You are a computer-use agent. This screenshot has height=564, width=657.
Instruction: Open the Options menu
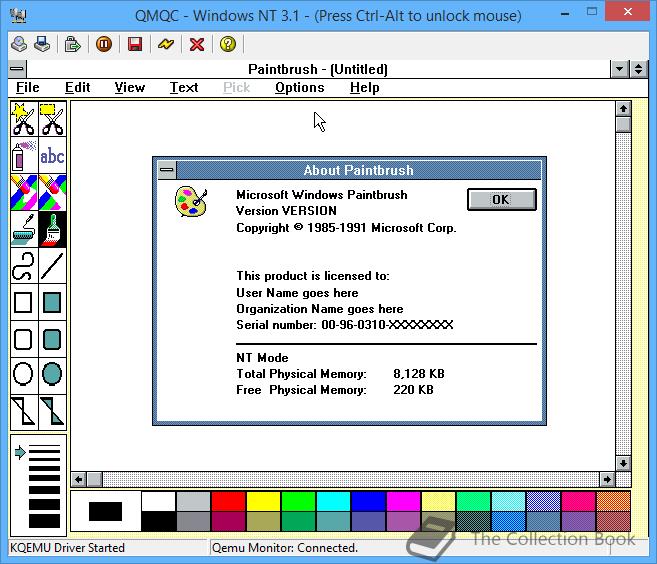click(x=300, y=88)
